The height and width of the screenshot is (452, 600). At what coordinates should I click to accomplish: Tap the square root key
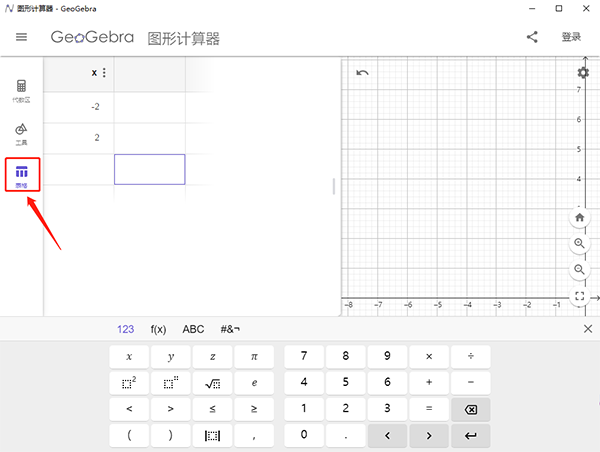pyautogui.click(x=212, y=383)
